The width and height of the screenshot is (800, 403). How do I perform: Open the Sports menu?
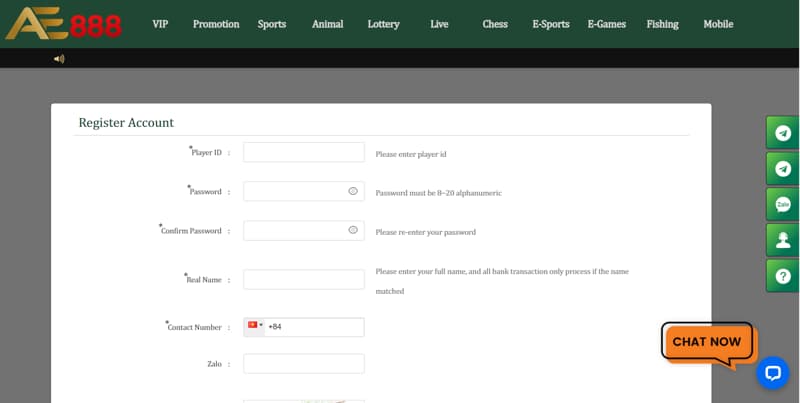point(271,24)
